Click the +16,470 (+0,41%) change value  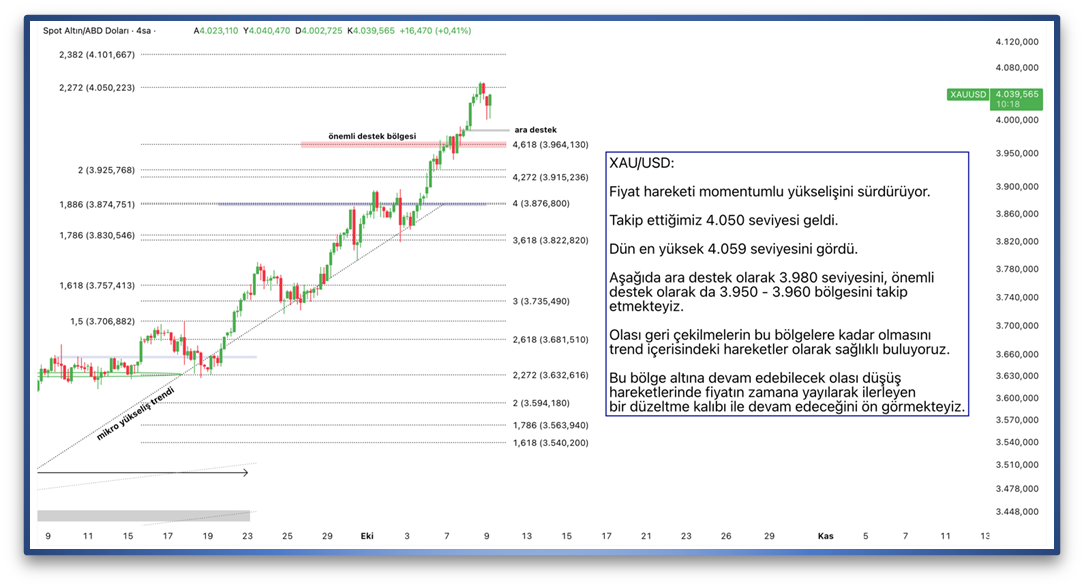click(x=435, y=31)
